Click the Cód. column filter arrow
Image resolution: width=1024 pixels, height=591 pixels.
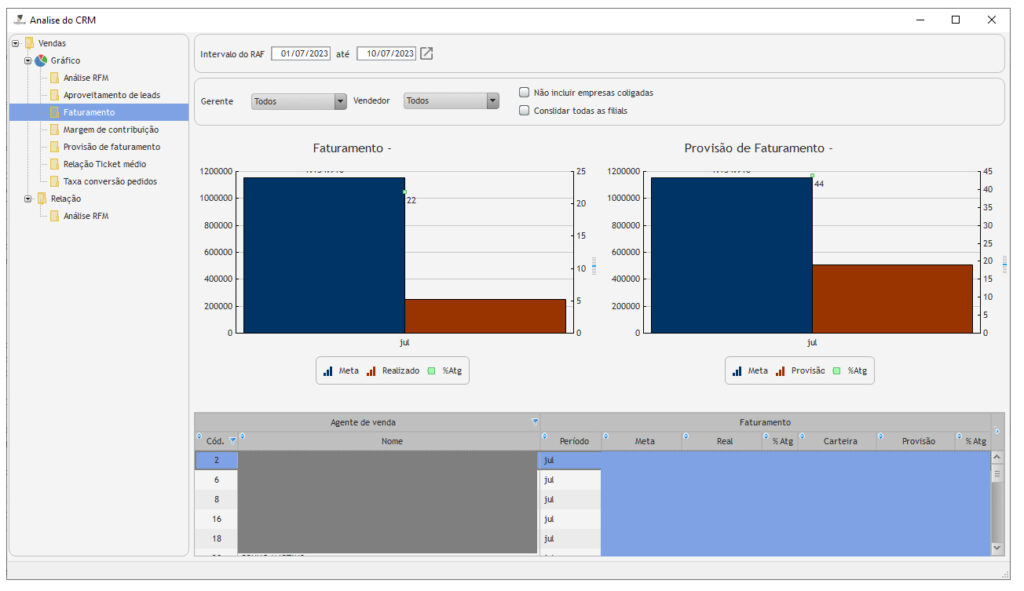tap(233, 440)
